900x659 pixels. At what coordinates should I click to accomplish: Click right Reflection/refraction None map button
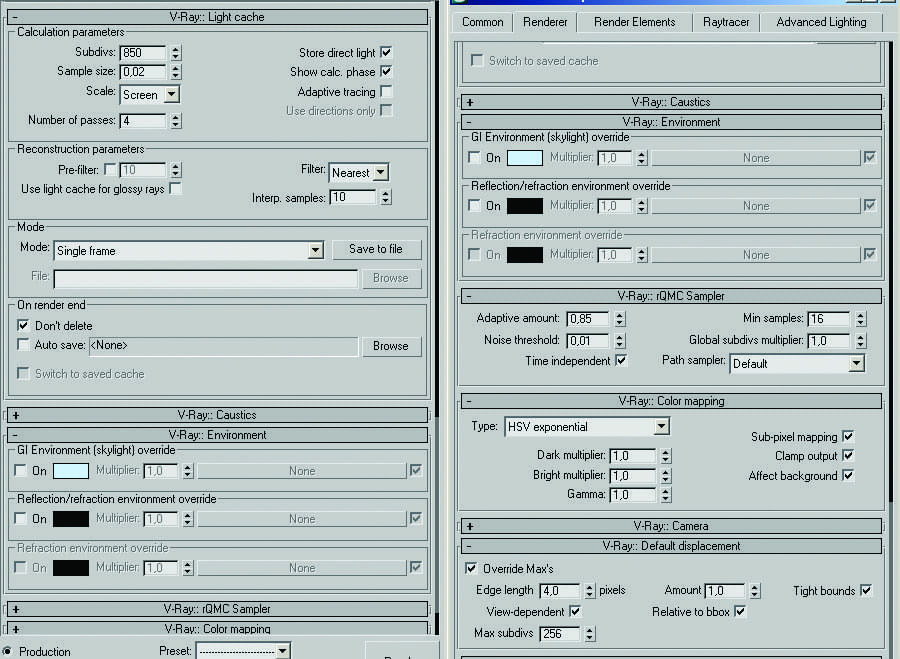click(x=756, y=206)
